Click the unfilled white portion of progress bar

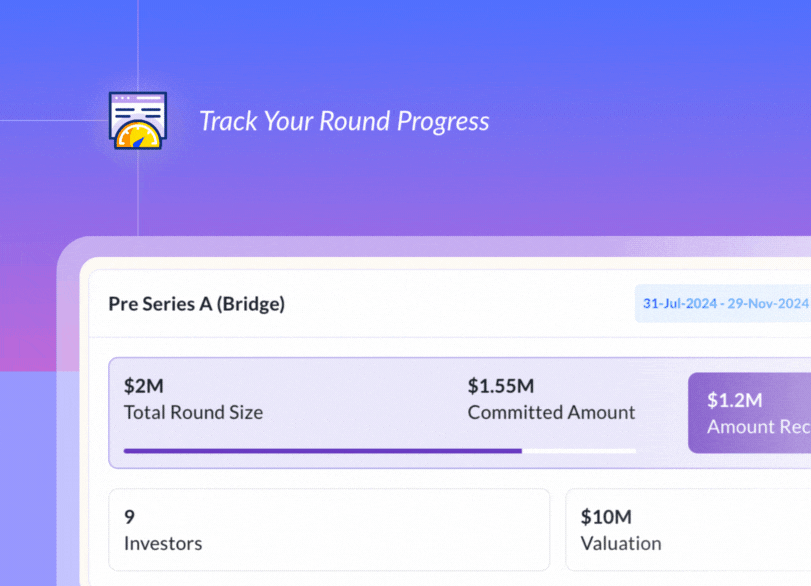(x=578, y=451)
